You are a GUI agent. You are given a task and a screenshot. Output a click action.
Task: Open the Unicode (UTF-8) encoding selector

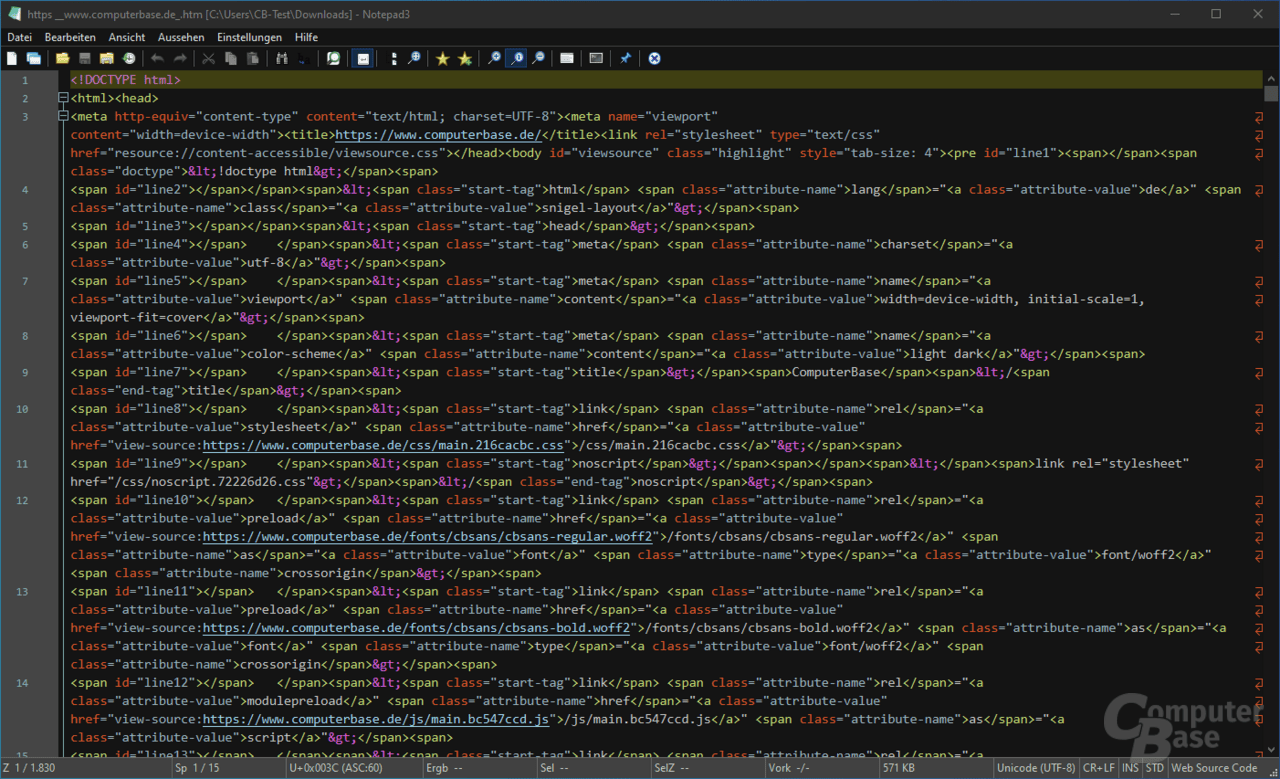pos(1036,768)
